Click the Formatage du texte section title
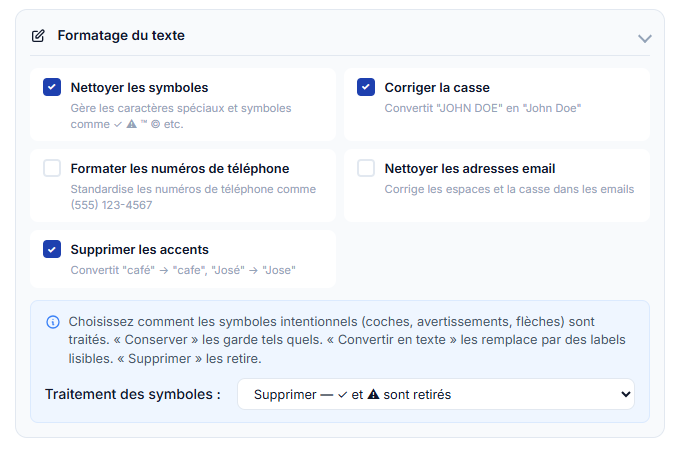 [121, 36]
